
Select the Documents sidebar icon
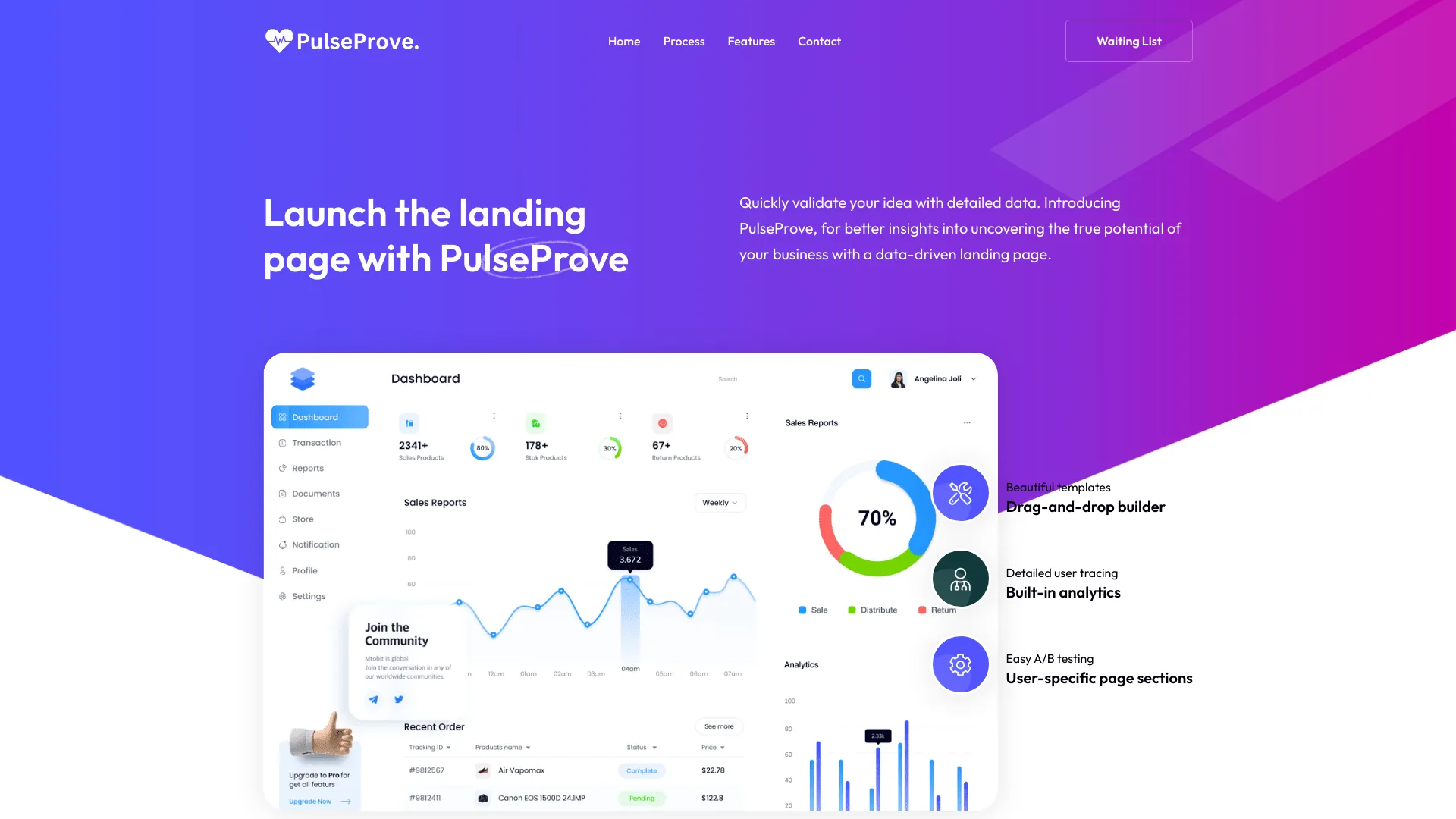click(283, 493)
